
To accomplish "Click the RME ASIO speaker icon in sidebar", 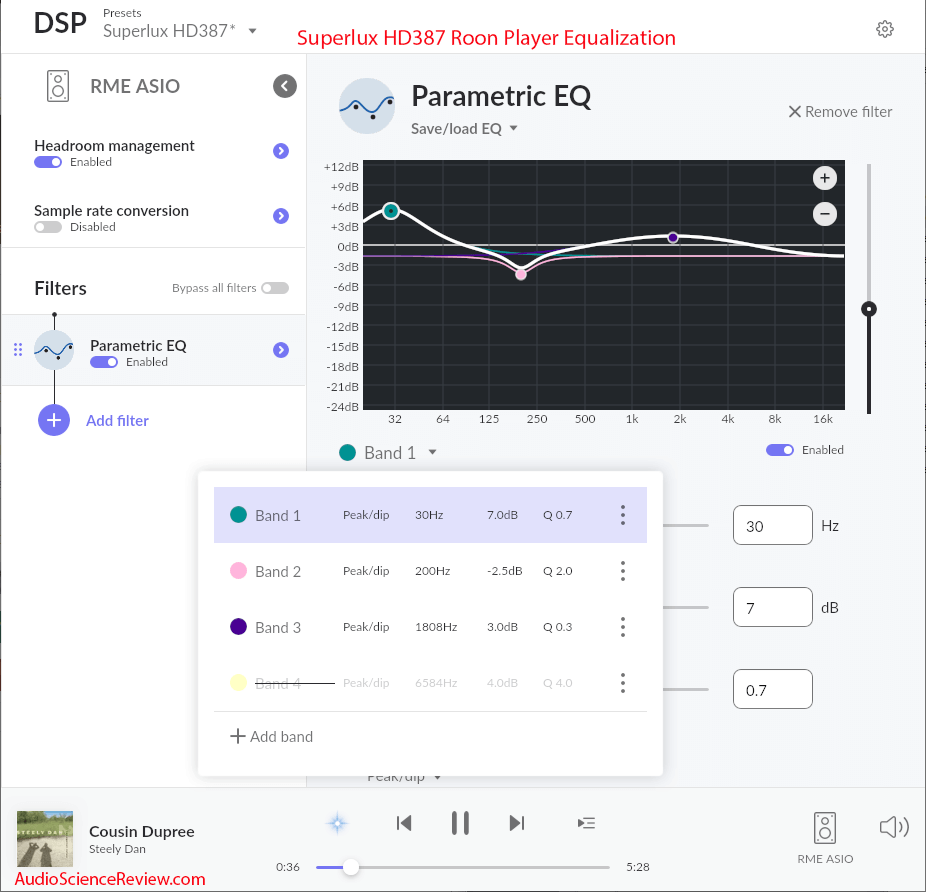I will click(58, 86).
